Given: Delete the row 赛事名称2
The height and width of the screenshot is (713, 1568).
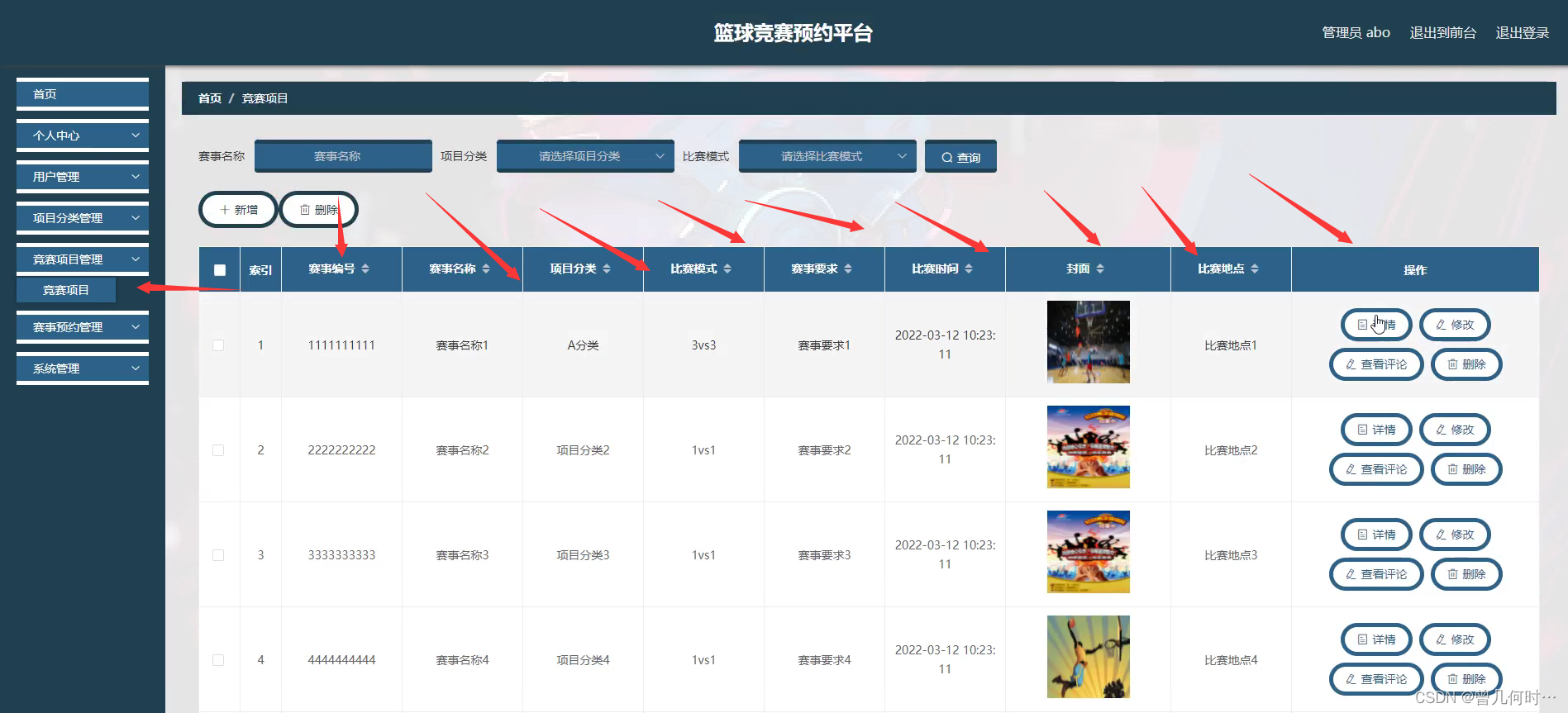Looking at the screenshot, I should tap(1466, 469).
